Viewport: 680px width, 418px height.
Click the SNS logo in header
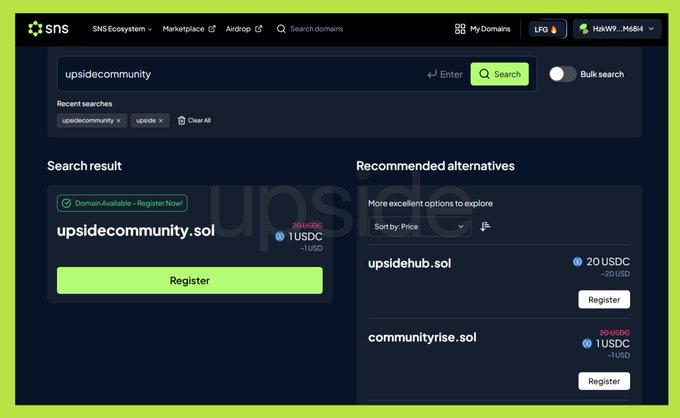[x=50, y=29]
